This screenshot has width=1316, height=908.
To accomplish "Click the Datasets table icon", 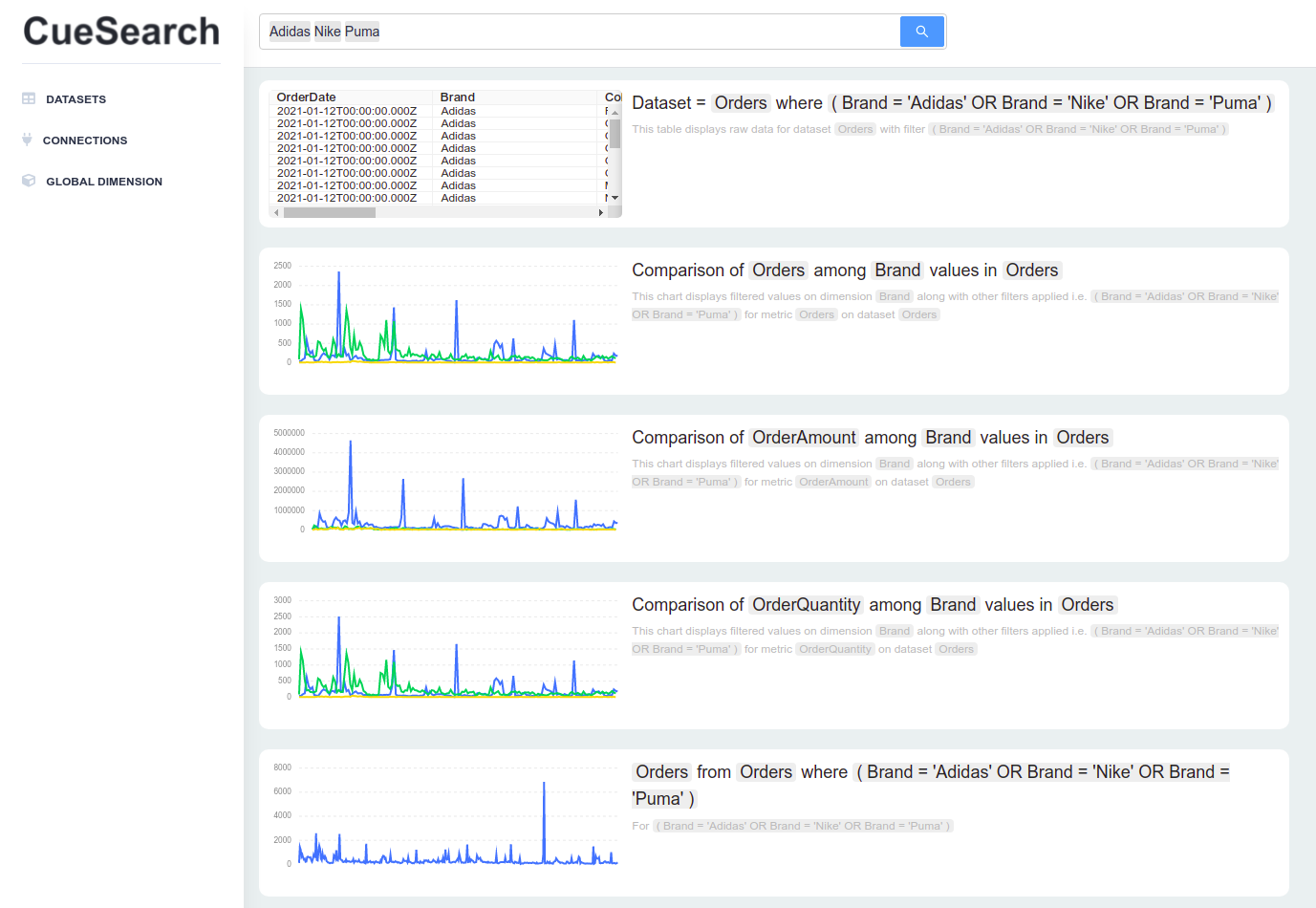I will (x=29, y=98).
